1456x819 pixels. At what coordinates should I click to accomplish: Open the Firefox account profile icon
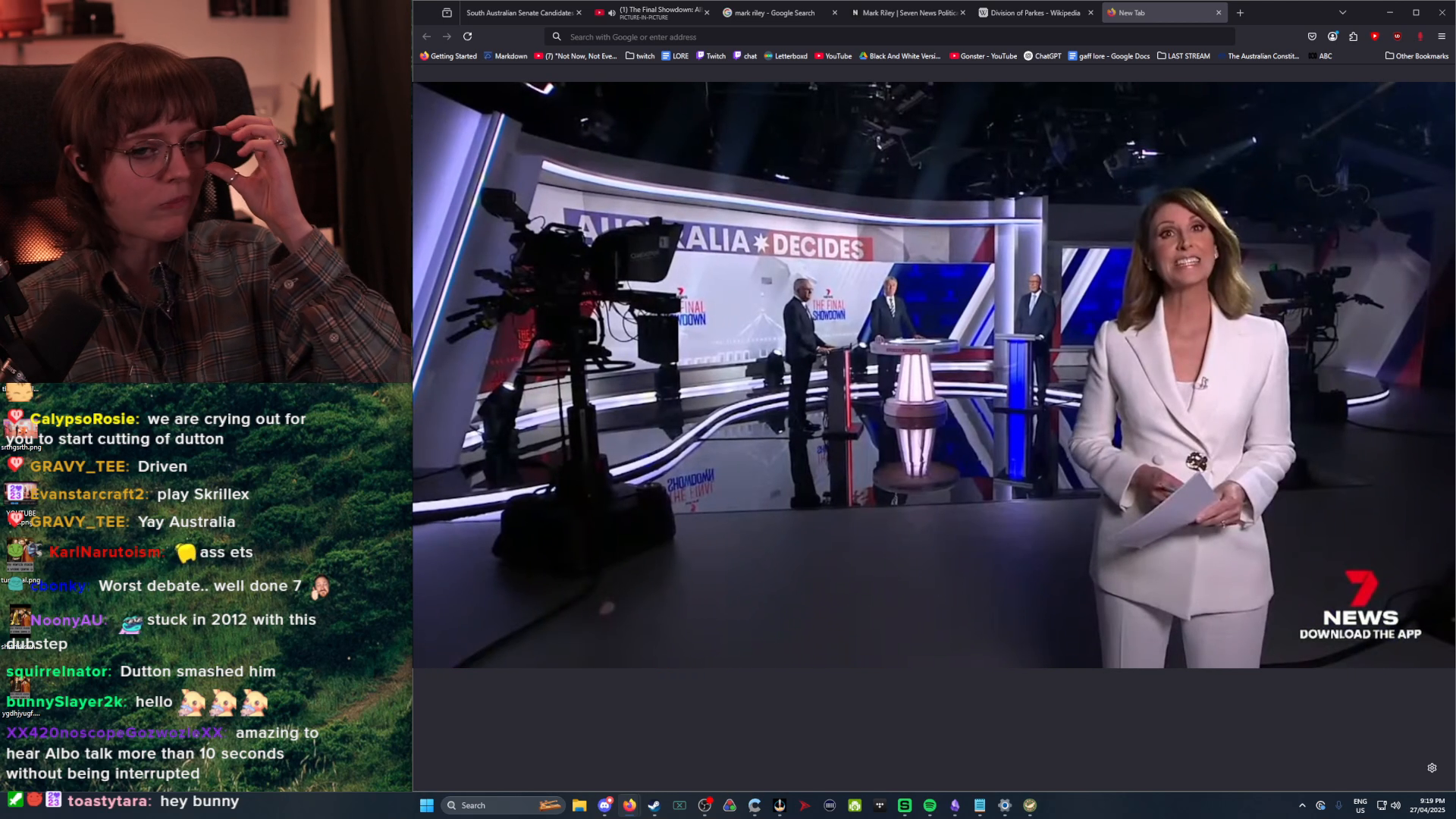click(1332, 36)
